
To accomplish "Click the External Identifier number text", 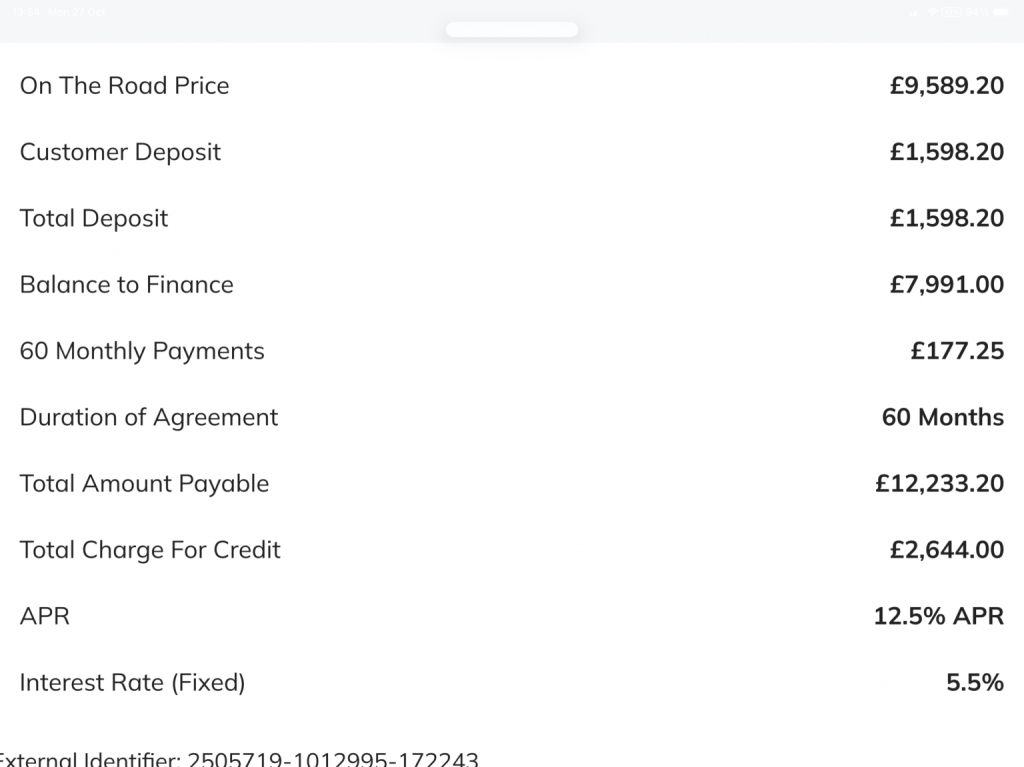I will 333,759.
